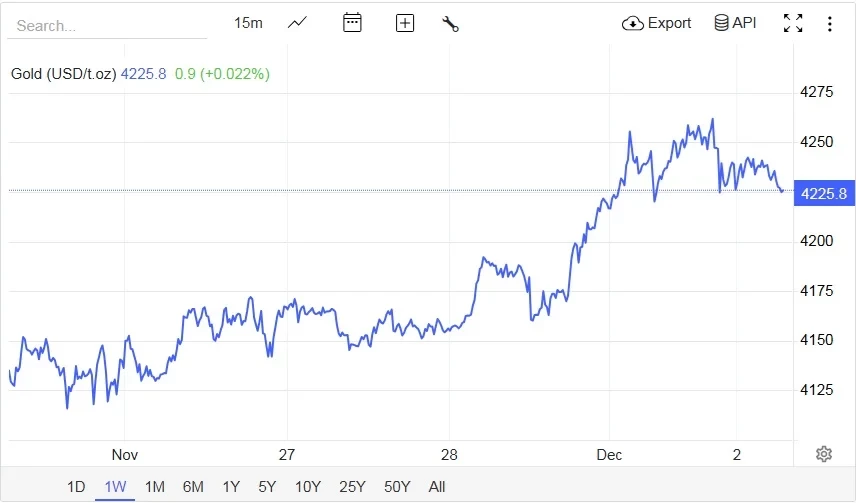Click the plus icon to add comparison
The image size is (856, 503).
405,23
